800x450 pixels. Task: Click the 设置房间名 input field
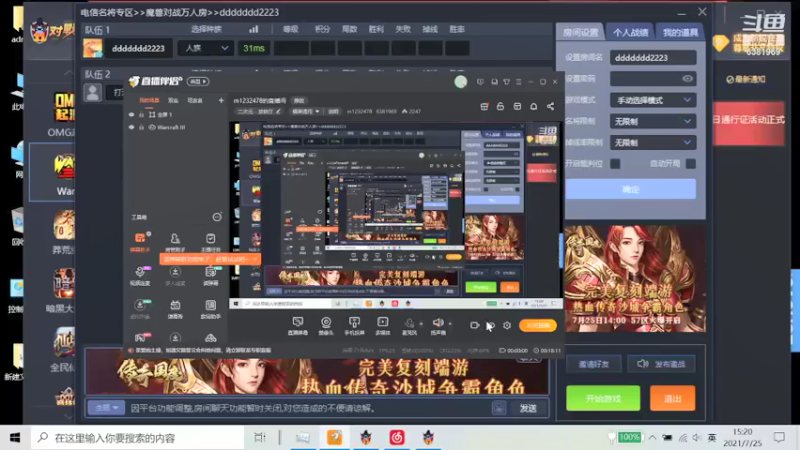653,58
